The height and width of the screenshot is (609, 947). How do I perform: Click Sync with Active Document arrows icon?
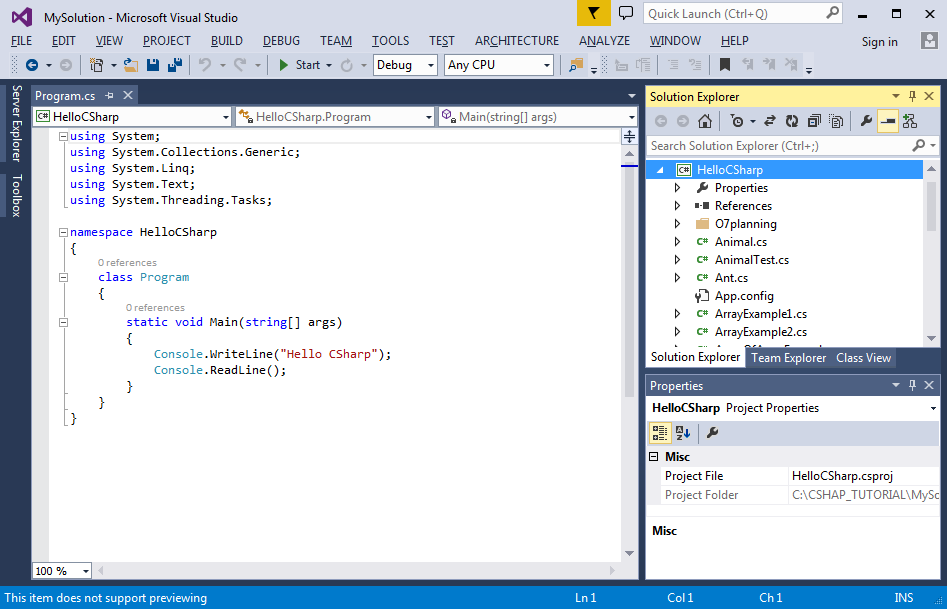(x=769, y=121)
